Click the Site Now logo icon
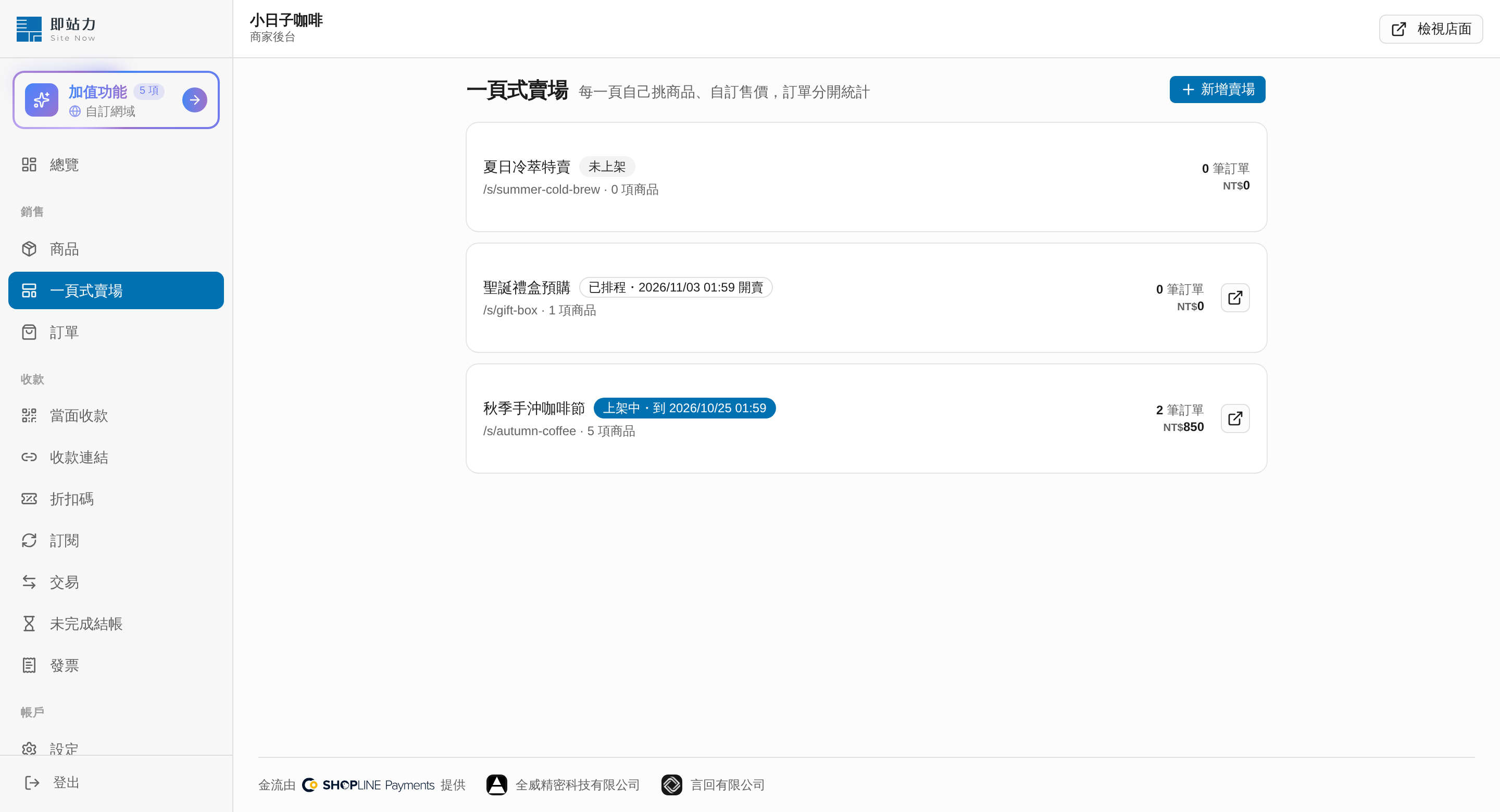The image size is (1500, 812). 29,29
